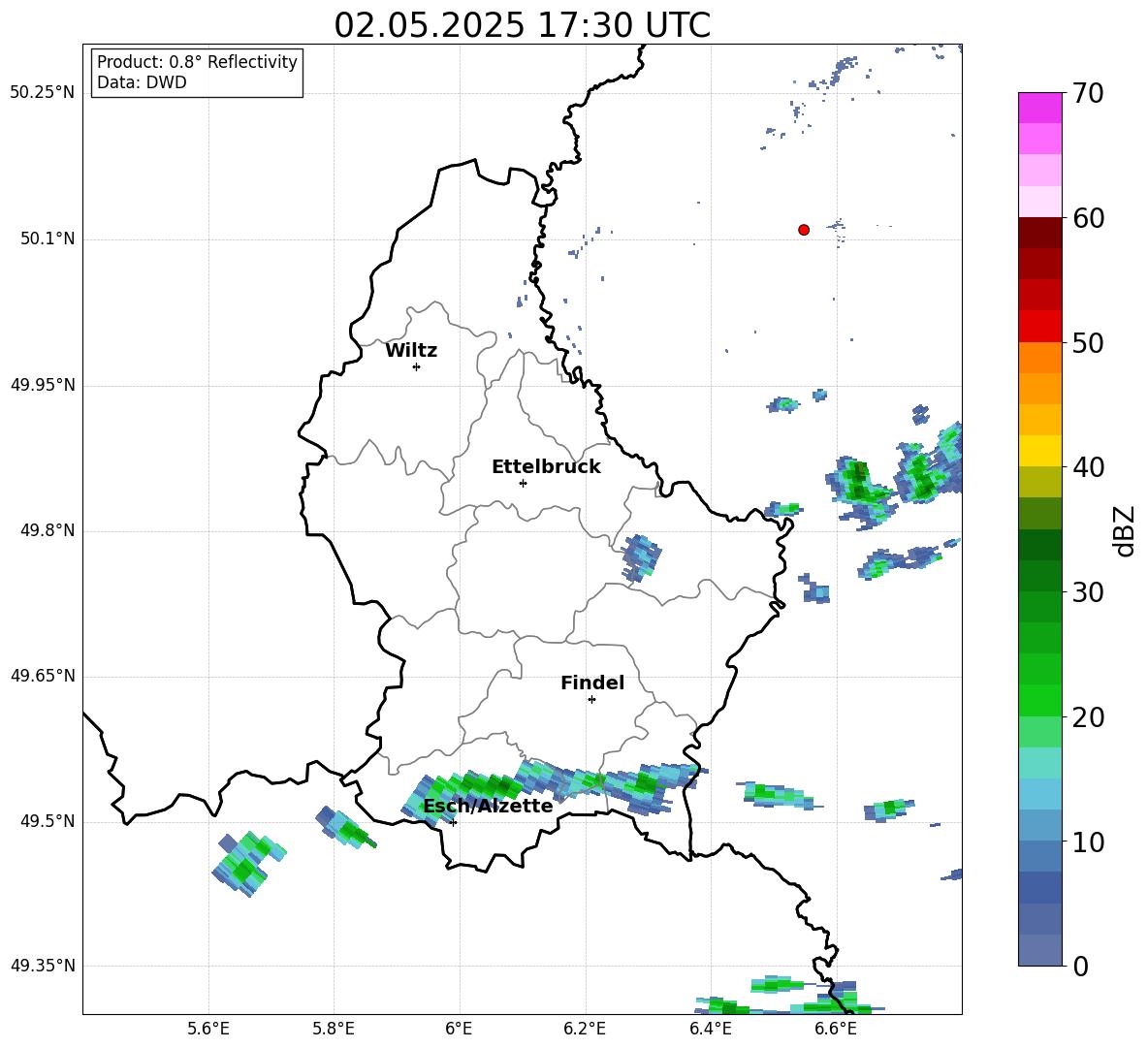Click the colorbar tick label 30
The image size is (1148, 1048).
[x=1088, y=592]
